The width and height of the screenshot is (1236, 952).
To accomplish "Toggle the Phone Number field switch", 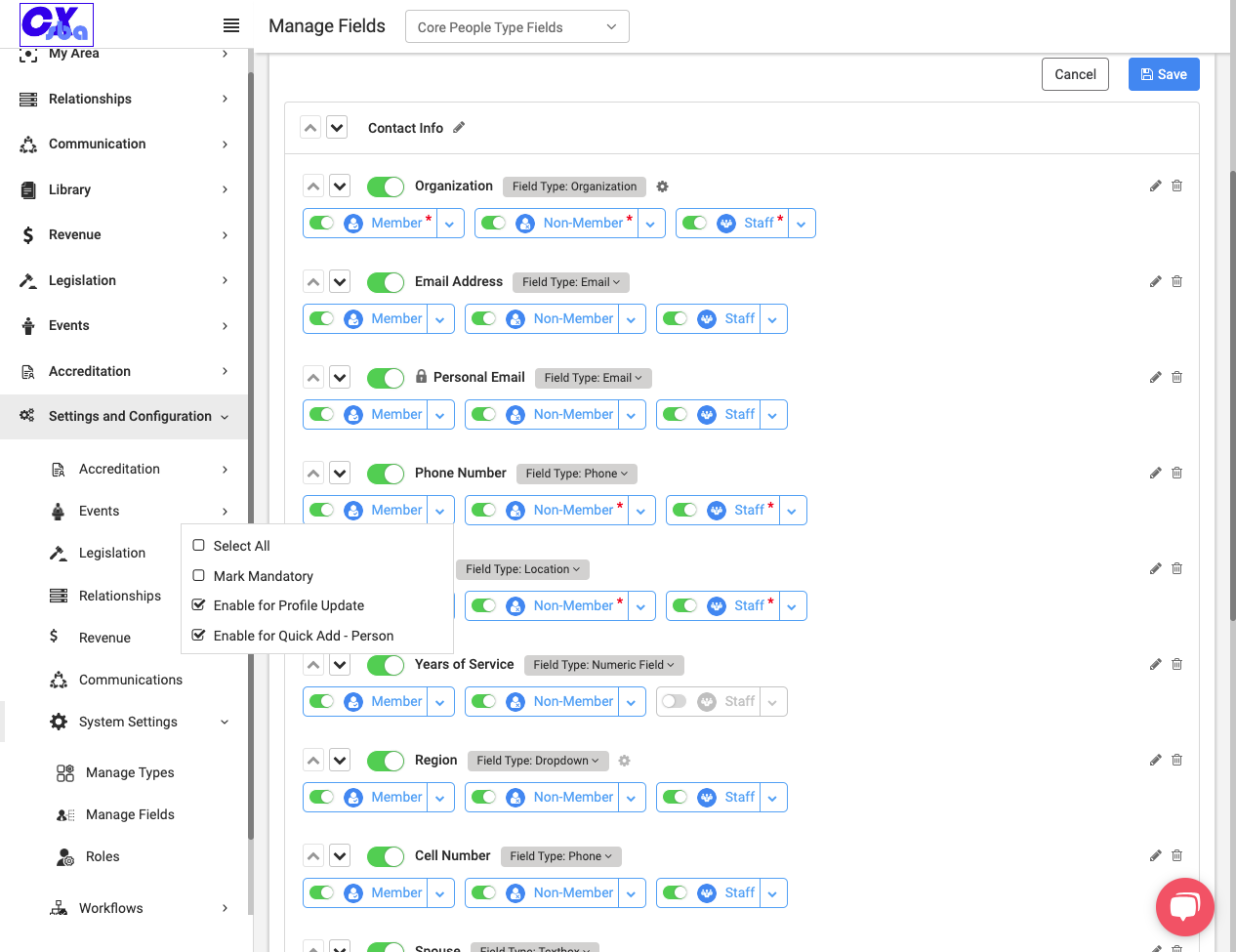I will (x=386, y=474).
